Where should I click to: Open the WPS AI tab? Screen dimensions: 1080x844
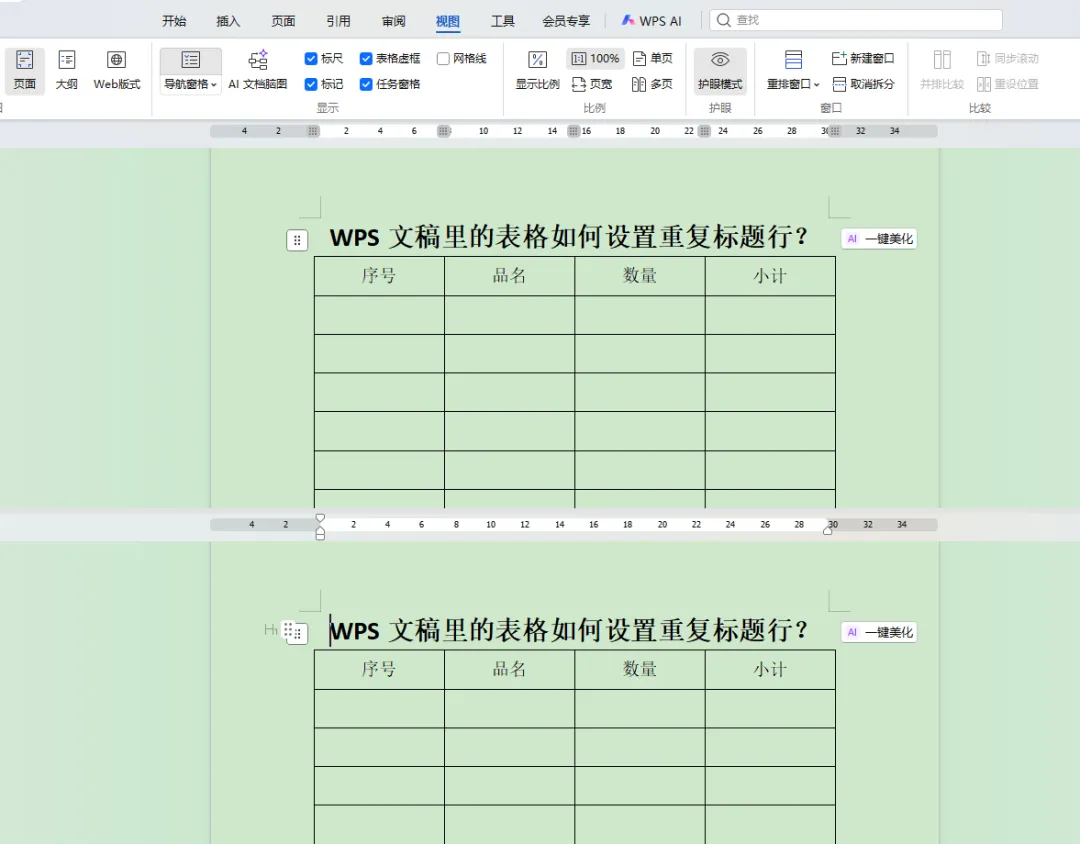(652, 21)
